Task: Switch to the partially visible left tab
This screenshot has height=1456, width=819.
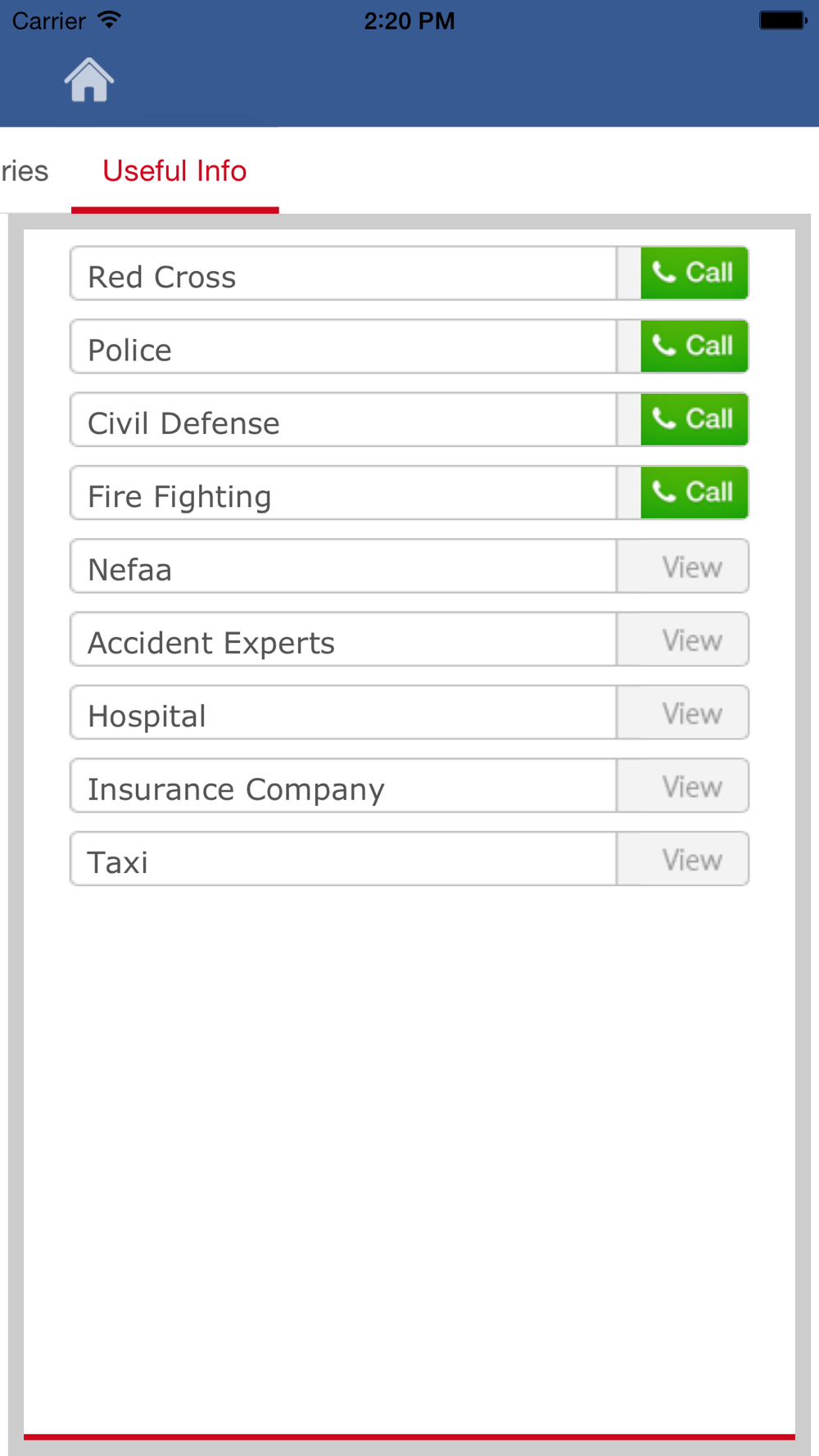Action: coord(25,171)
